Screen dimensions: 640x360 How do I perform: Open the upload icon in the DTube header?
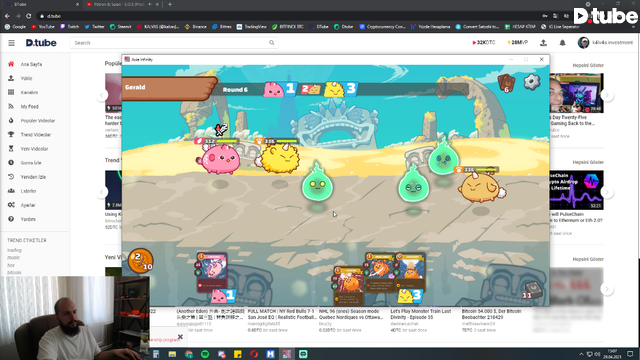pos(543,42)
